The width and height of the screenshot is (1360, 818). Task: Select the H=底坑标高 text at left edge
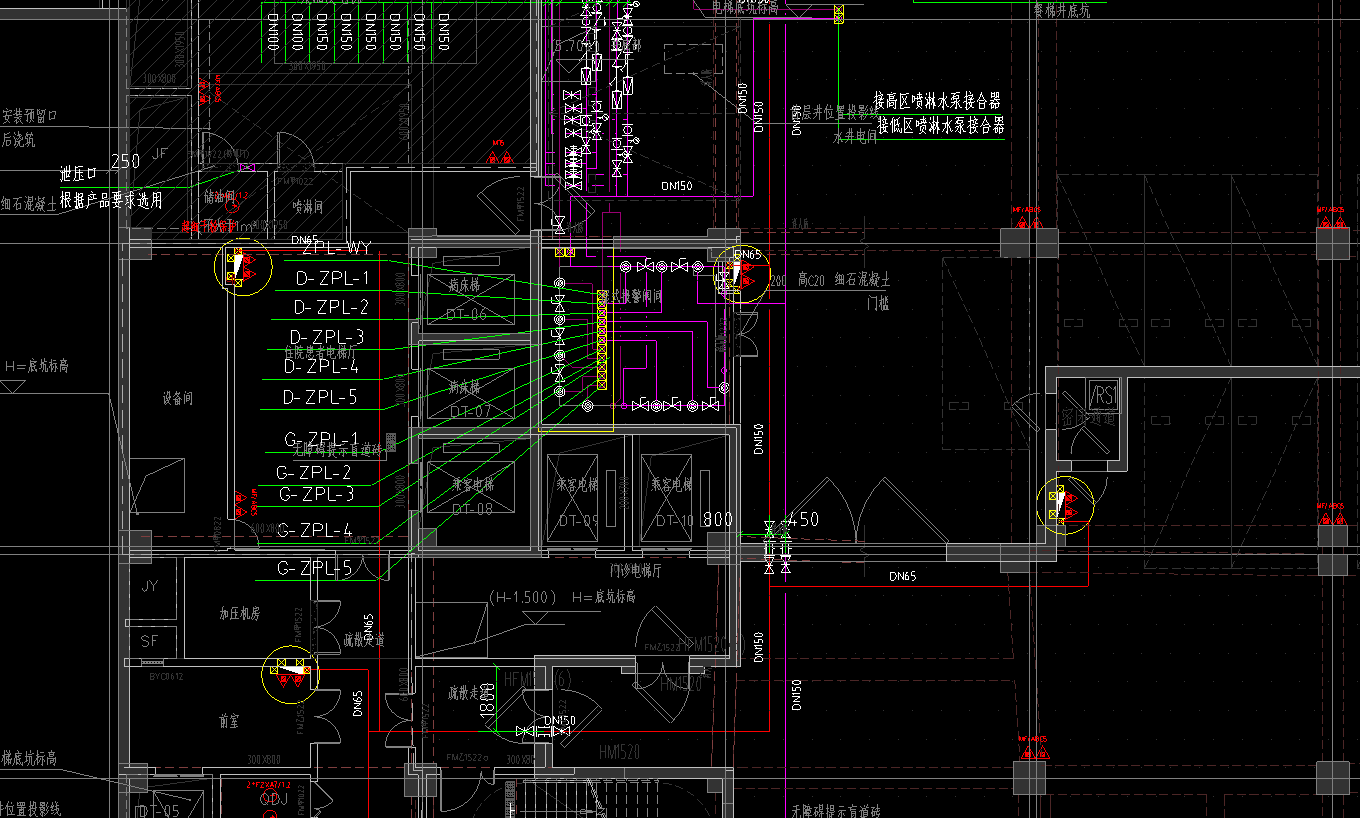[37, 367]
